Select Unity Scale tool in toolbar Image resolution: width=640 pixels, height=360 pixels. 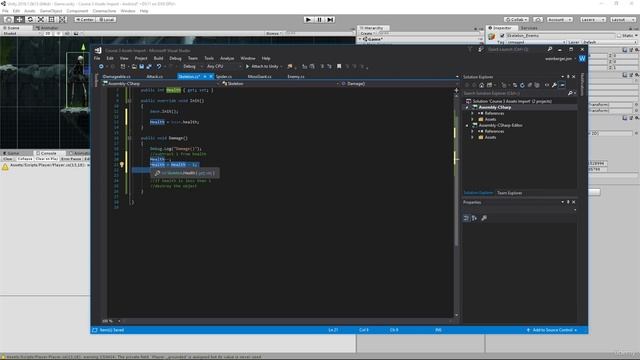coord(41,19)
